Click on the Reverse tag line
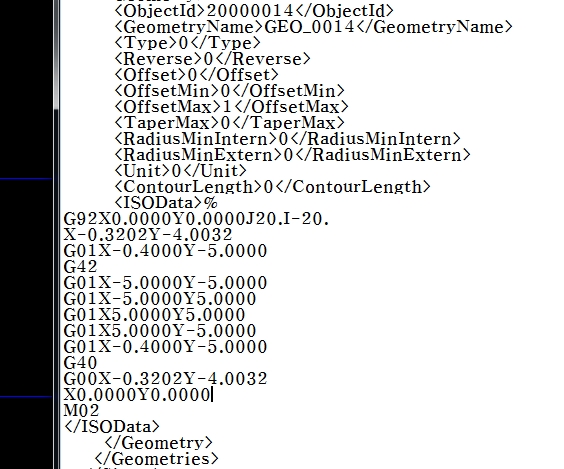Image resolution: width=564 pixels, height=469 pixels. pyautogui.click(x=212, y=59)
